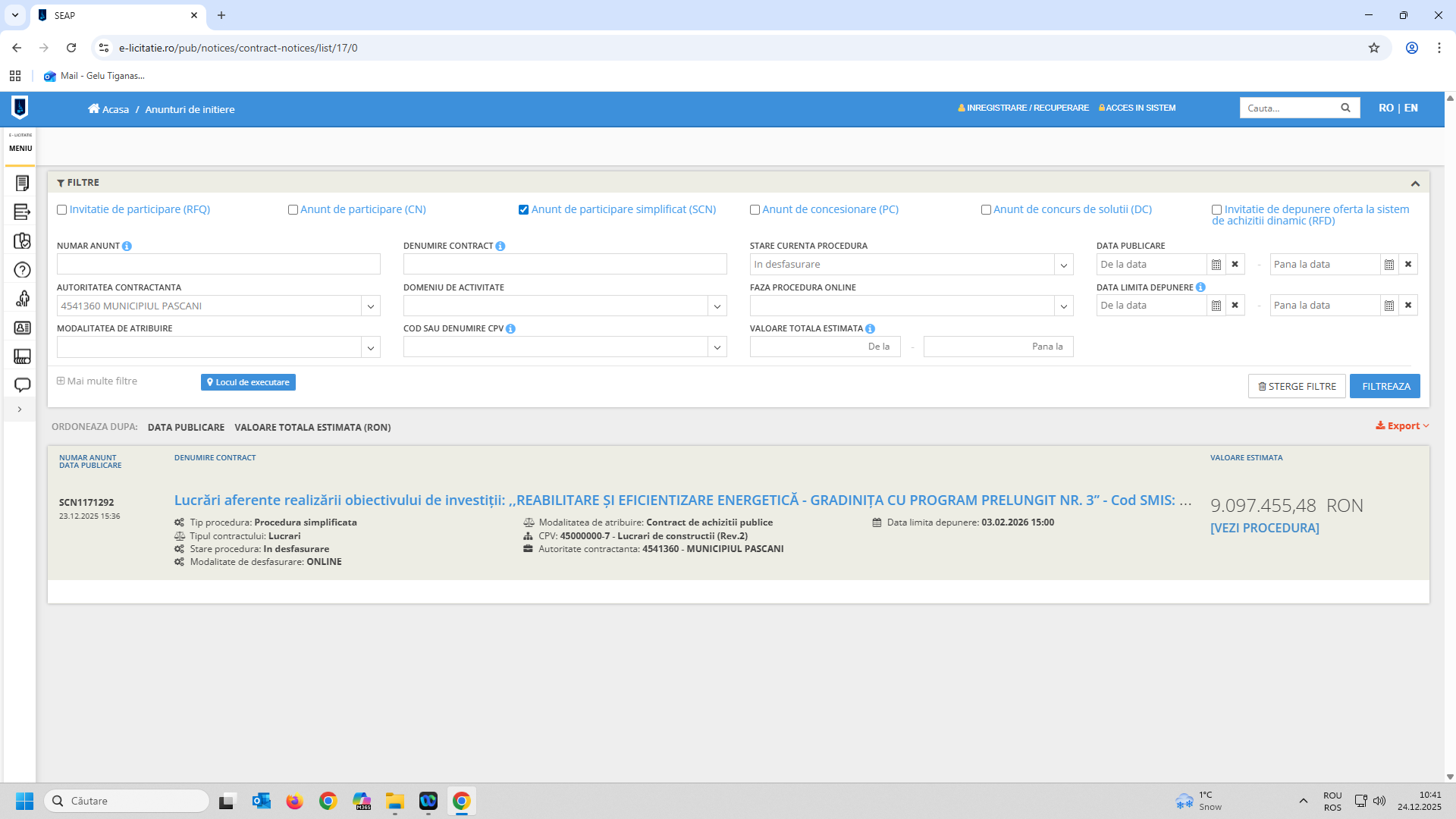Viewport: 1456px width, 819px height.
Task: Open calendar picker for Data Publicare start
Action: [x=1216, y=265]
